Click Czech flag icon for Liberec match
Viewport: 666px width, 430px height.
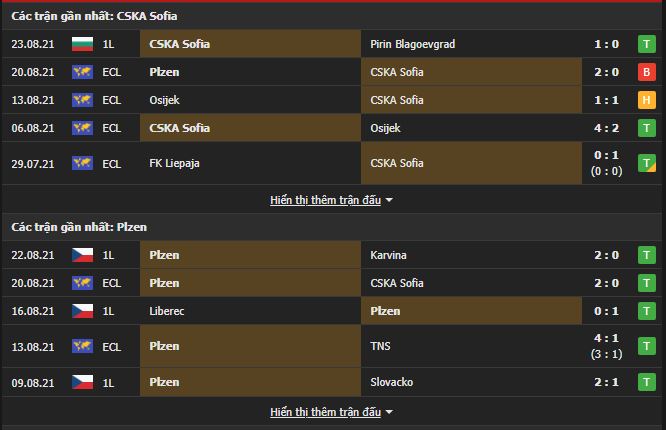[82, 311]
